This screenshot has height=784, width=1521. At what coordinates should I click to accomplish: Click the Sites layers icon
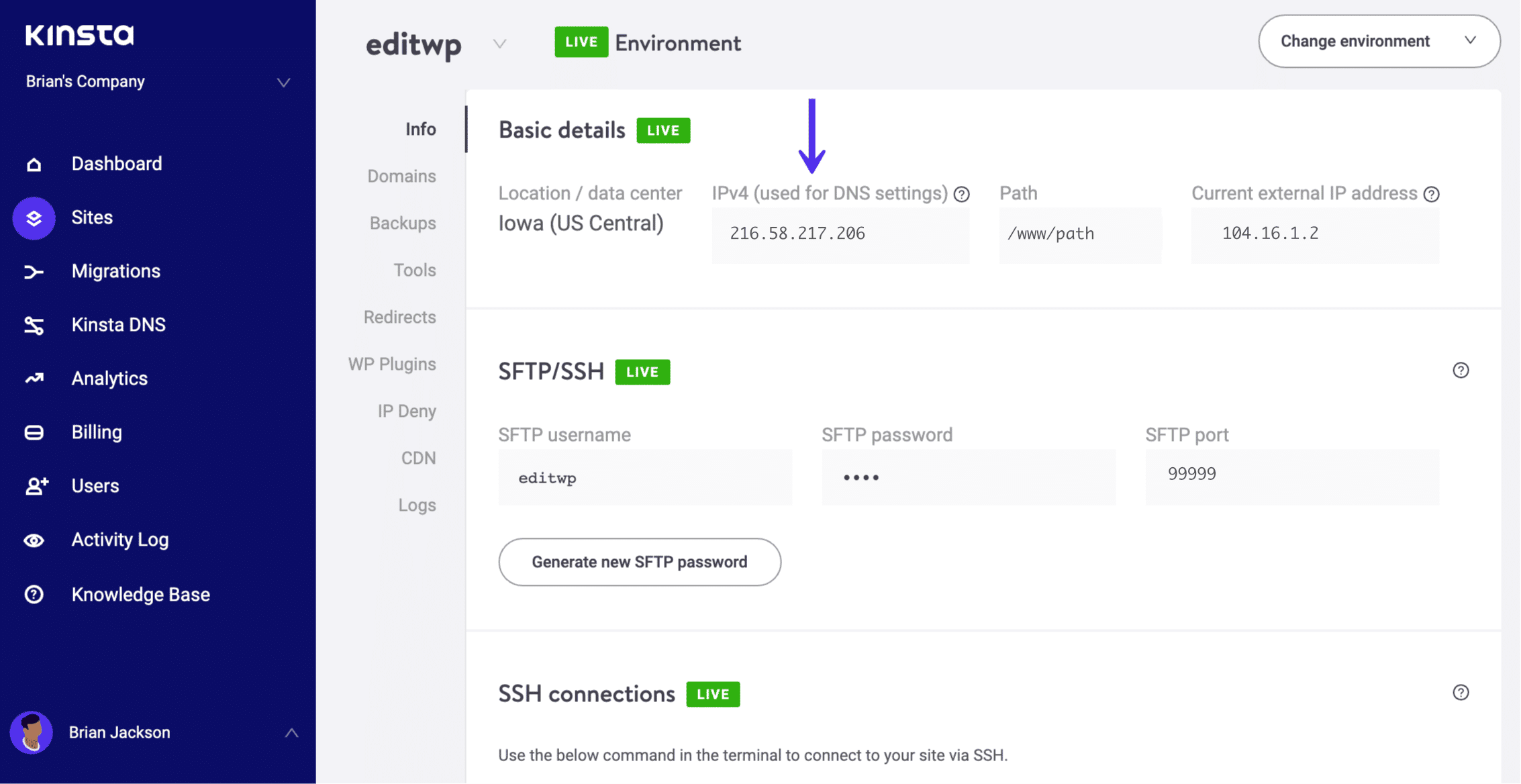tap(34, 218)
